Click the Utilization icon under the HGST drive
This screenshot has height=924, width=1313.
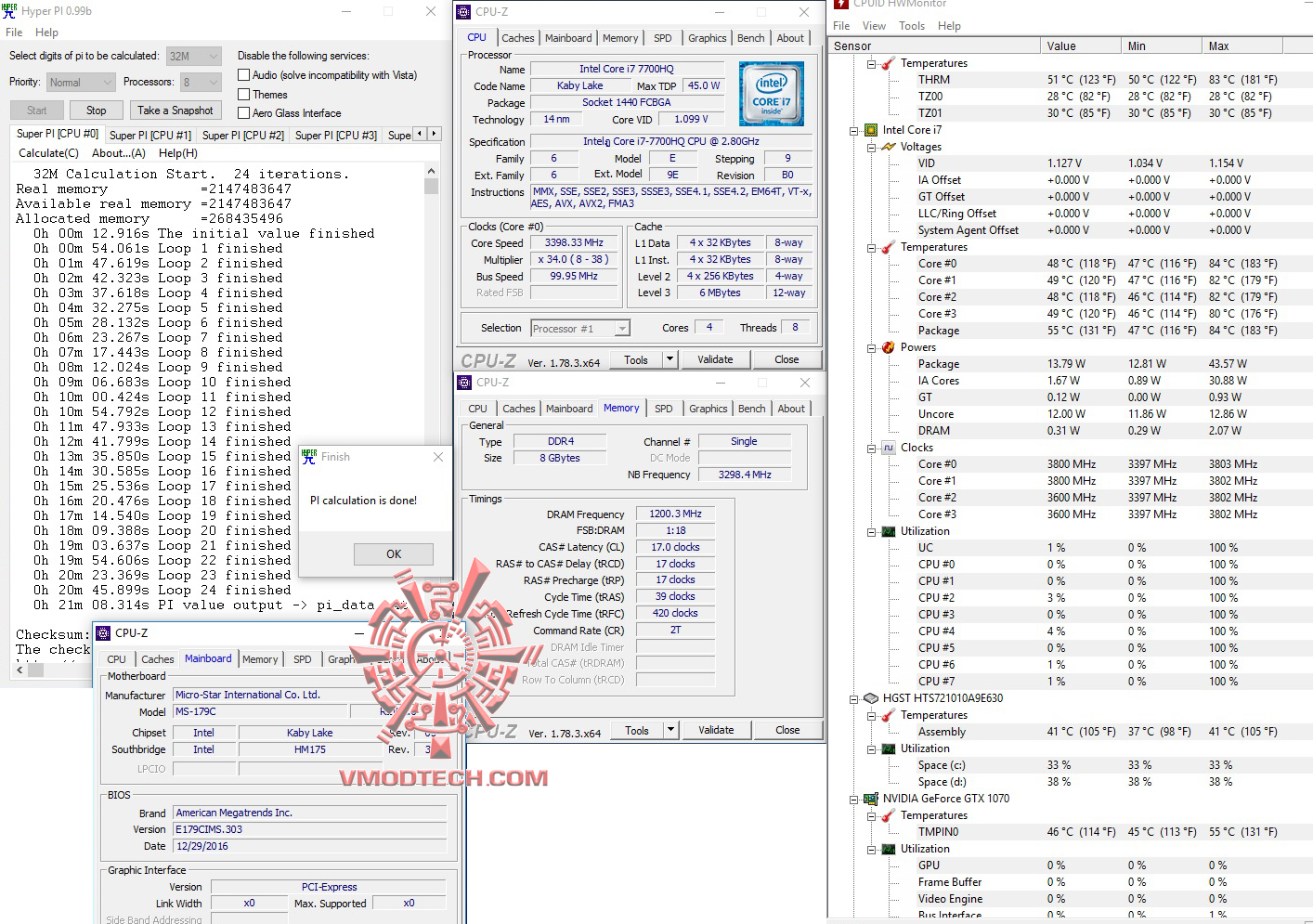pos(889,748)
